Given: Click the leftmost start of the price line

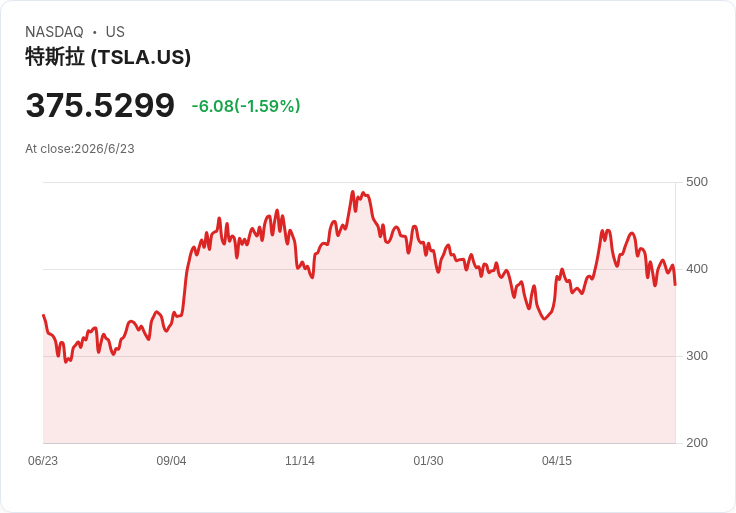Looking at the screenshot, I should pos(44,315).
